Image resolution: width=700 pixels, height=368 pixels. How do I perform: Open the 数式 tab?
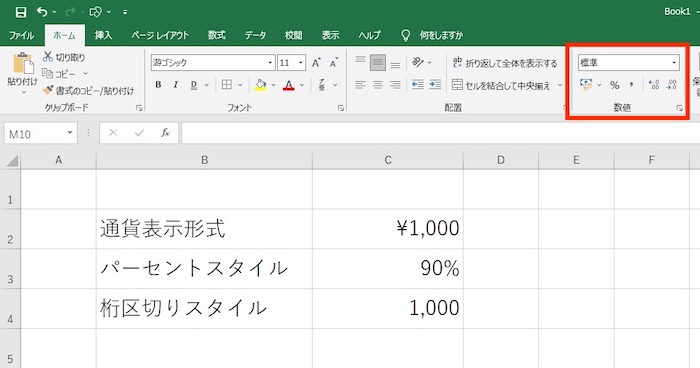tap(217, 35)
